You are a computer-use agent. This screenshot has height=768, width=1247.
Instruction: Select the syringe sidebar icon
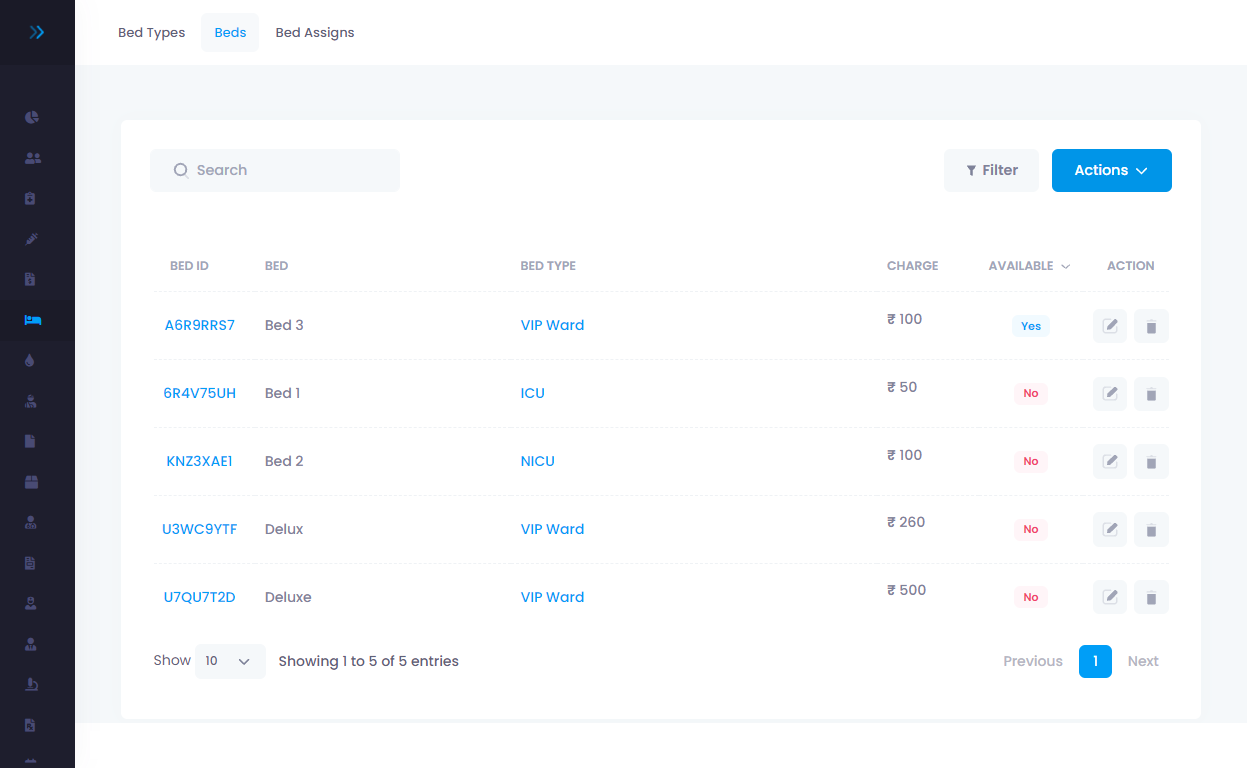tap(31, 239)
